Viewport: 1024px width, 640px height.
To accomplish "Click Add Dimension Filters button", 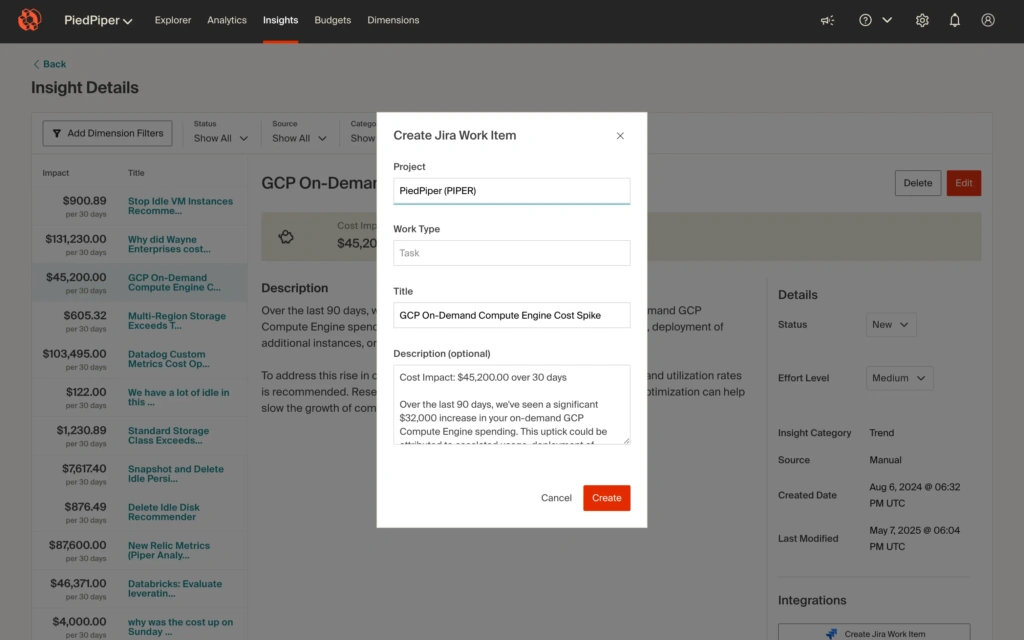I will click(x=108, y=133).
